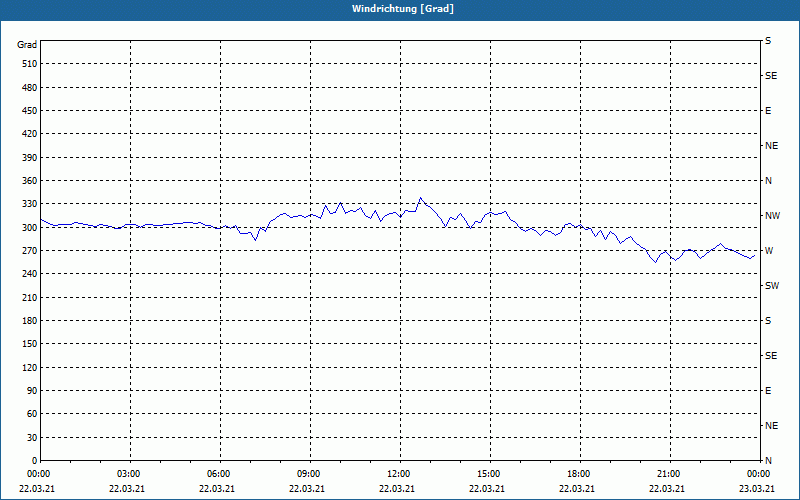Select the 360 degree axis label
This screenshot has width=800, height=500.
[30, 181]
